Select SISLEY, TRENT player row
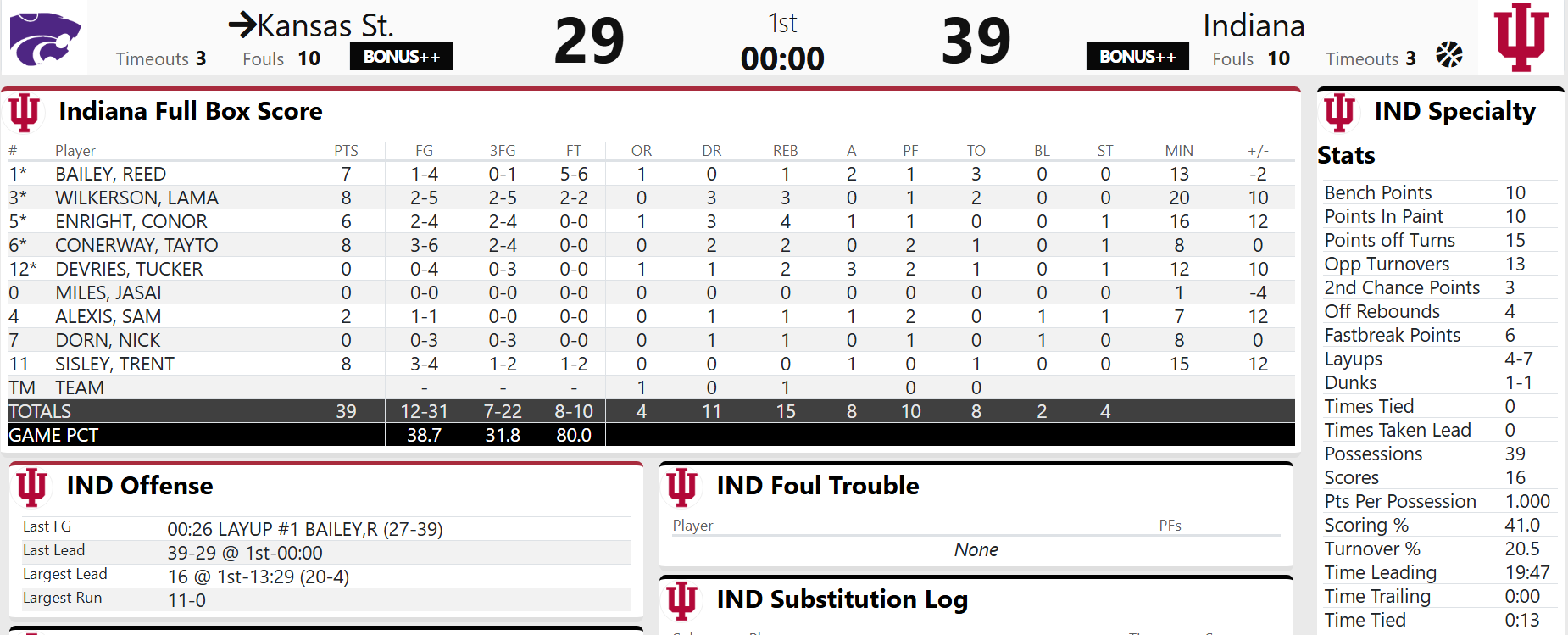 pyautogui.click(x=114, y=364)
